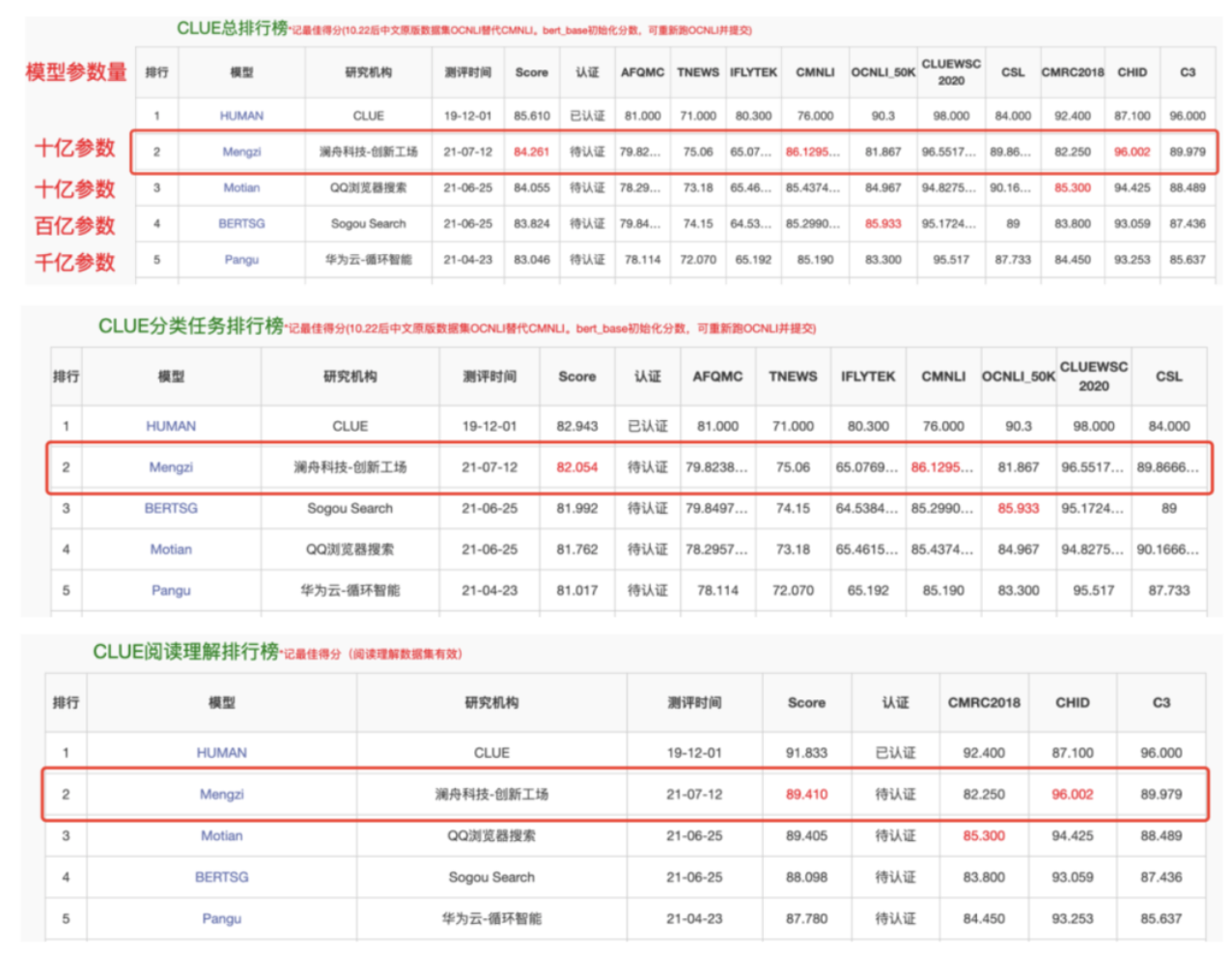This screenshot has height=956, width=1232.
Task: Click Motian model link in CLUE总排行榜
Action: click(241, 187)
